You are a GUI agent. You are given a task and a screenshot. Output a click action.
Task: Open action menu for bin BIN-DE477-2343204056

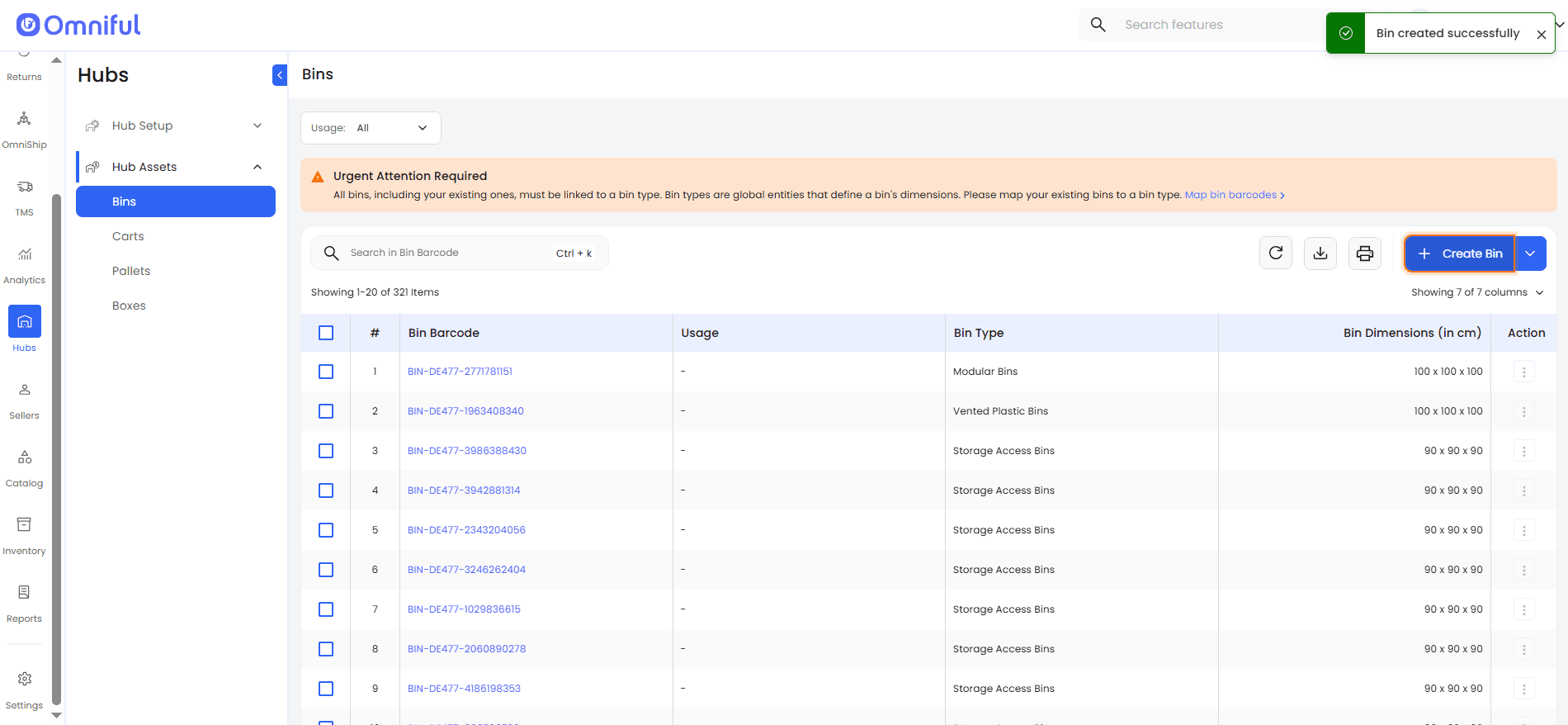point(1524,530)
